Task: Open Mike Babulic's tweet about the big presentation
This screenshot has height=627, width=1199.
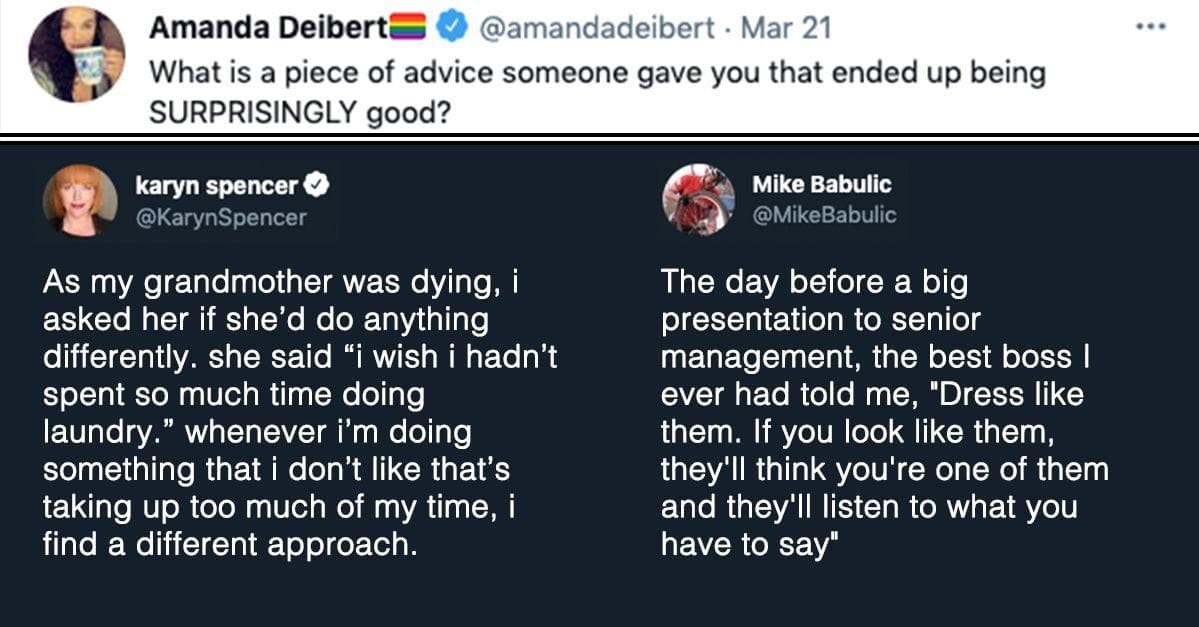Action: click(x=884, y=414)
